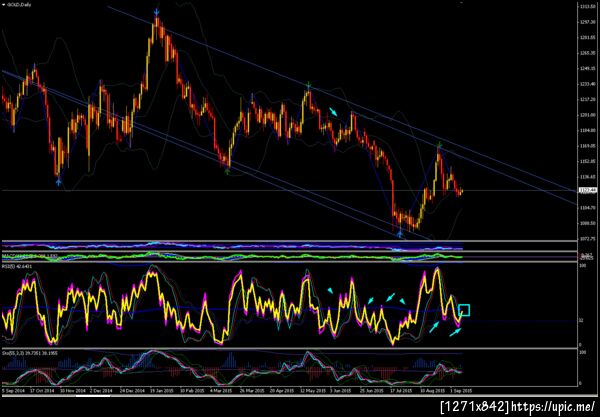
Task: Click the 2 Dec 2014 date label
Action: (x=101, y=391)
